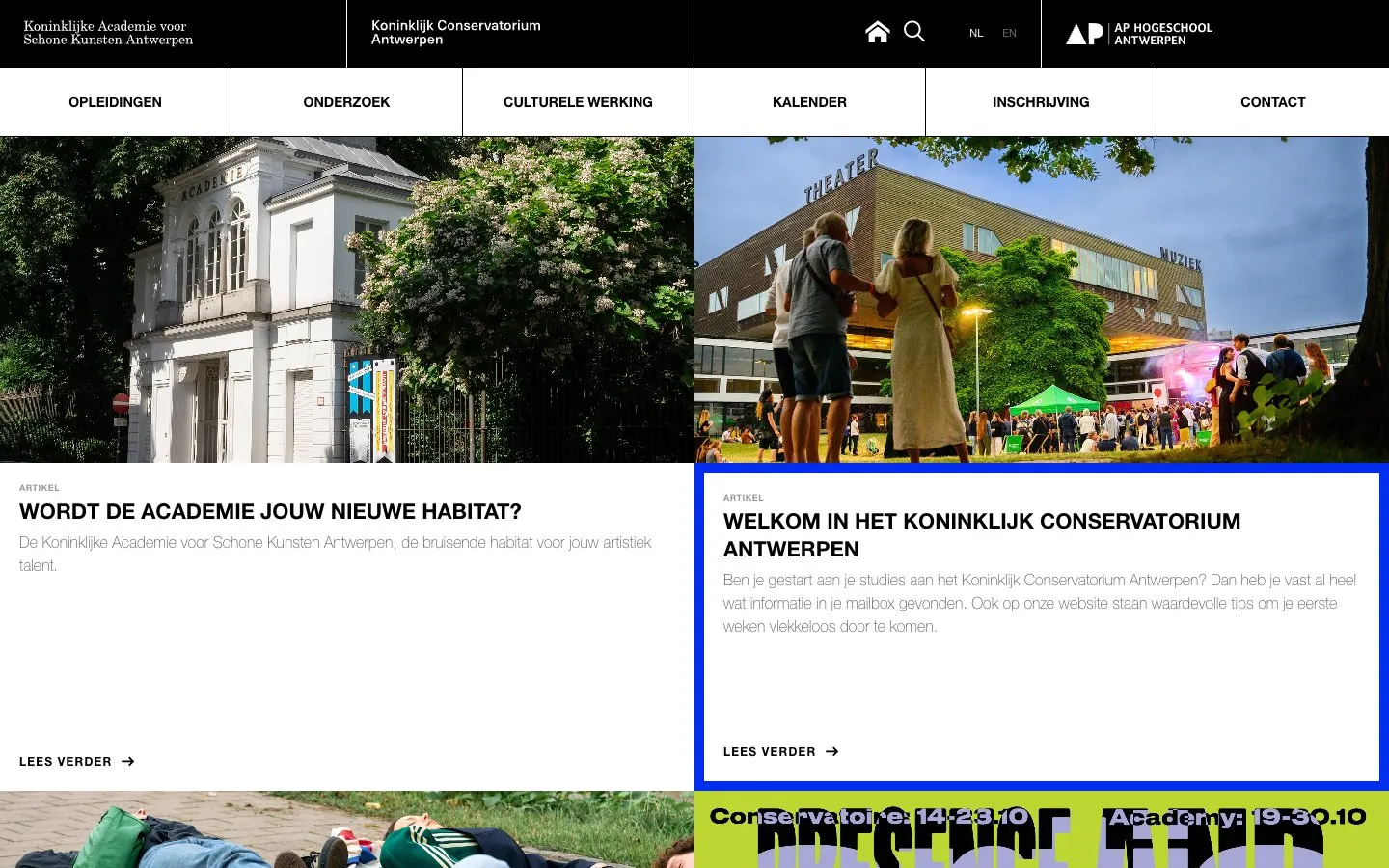Open the search magnifier icon
The width and height of the screenshot is (1389, 868).
pos(914,33)
